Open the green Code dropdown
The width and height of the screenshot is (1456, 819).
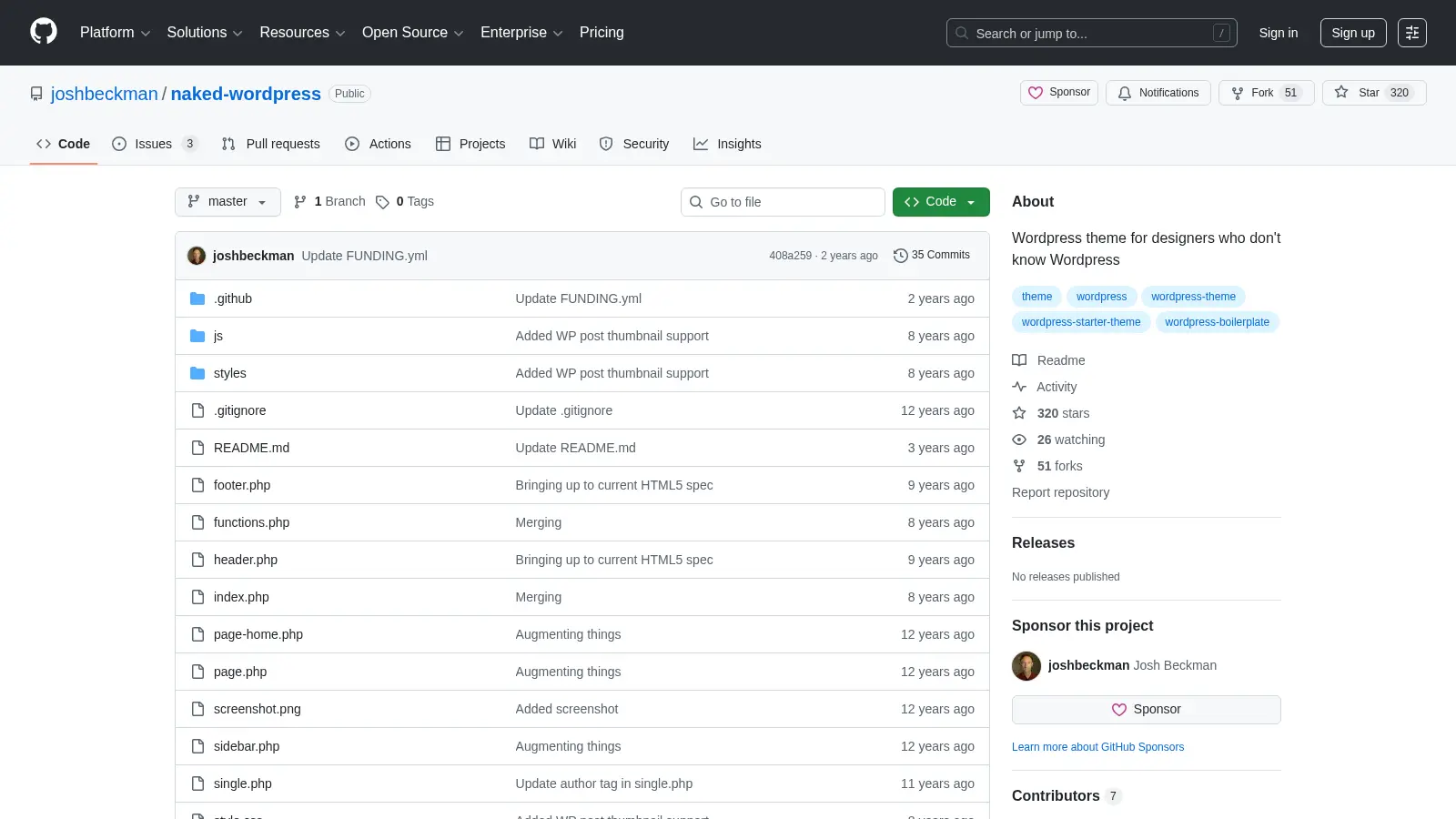pyautogui.click(x=941, y=202)
